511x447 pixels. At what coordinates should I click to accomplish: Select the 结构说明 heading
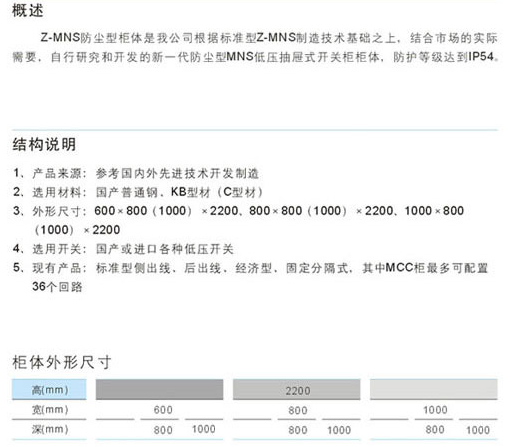tap(44, 145)
